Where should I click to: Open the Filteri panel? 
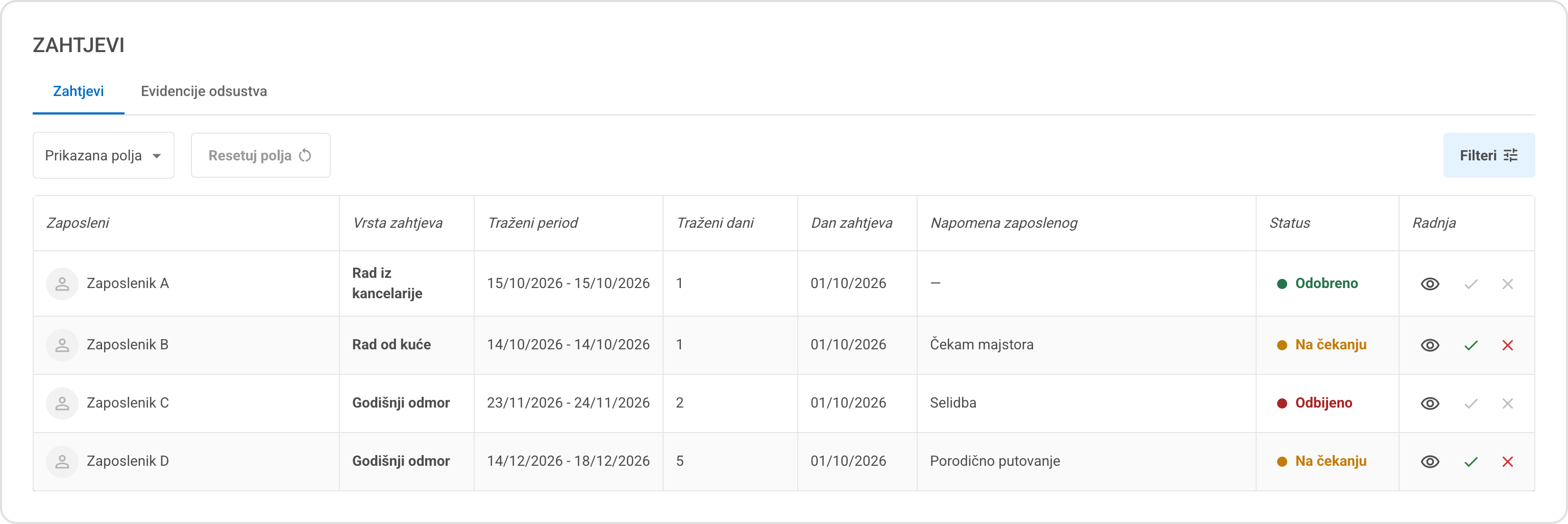1489,155
